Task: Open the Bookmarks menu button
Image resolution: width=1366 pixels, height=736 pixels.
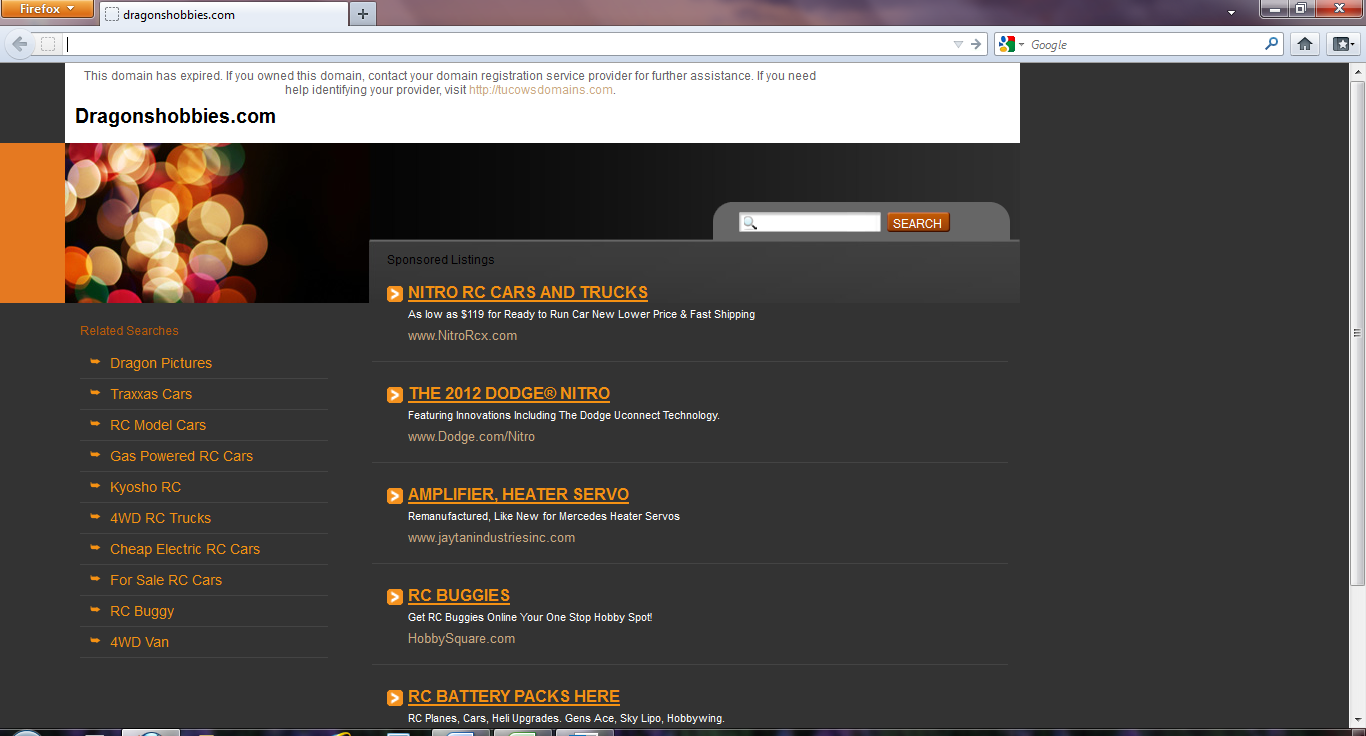Action: point(1341,44)
